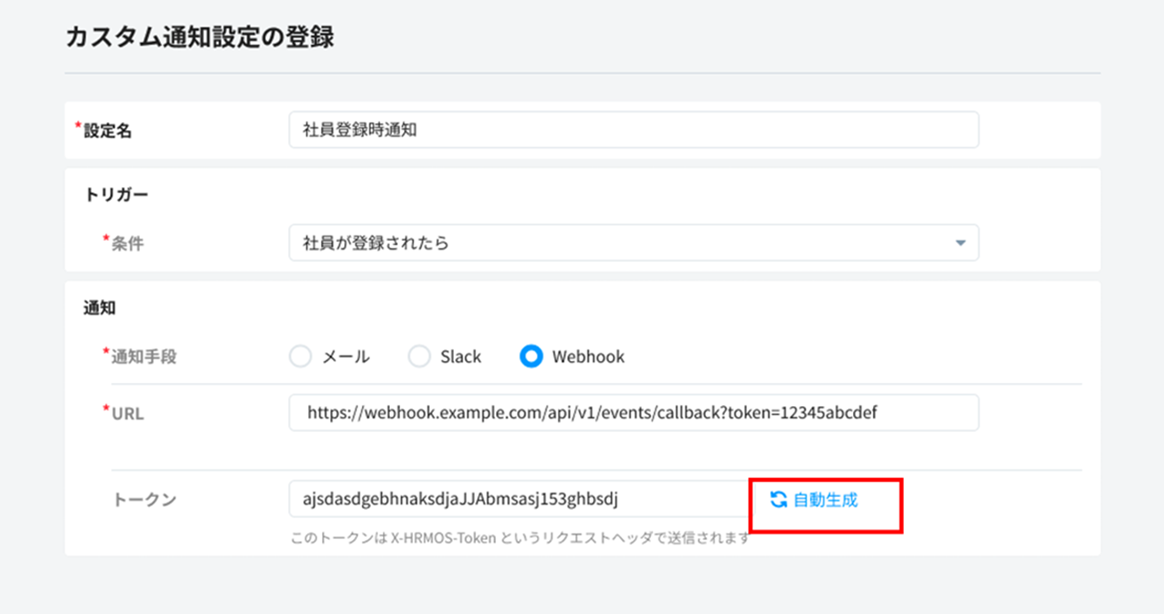Click the dropdown arrow in 条件 field

pos(960,243)
